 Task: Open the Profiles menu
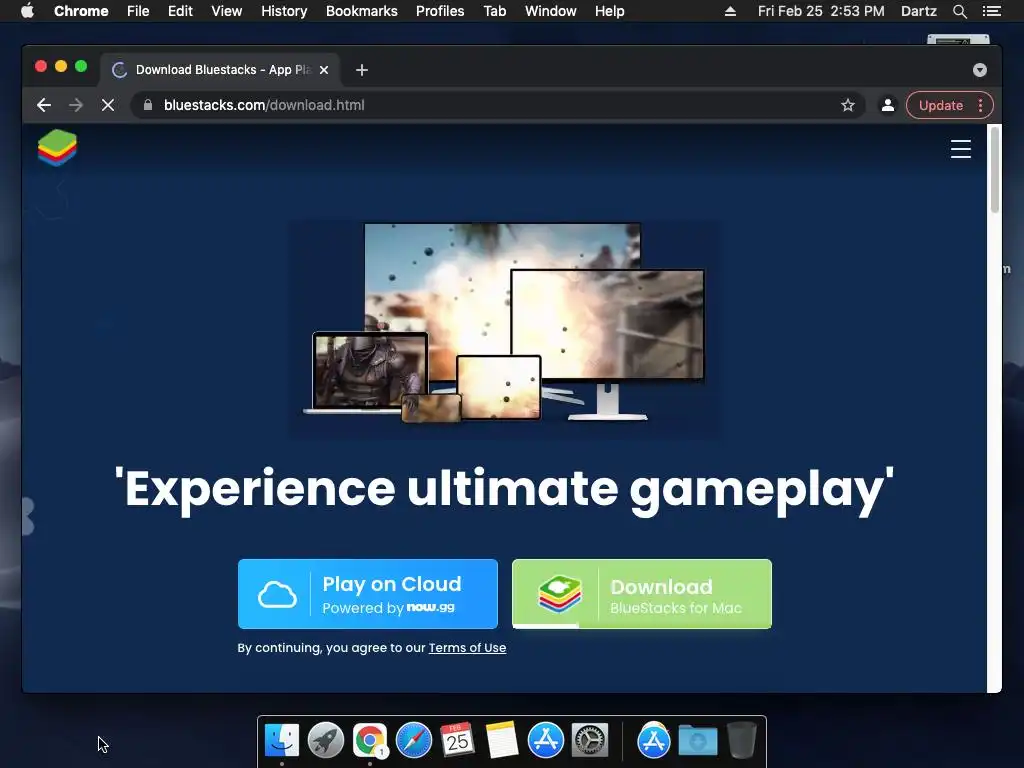coord(440,11)
